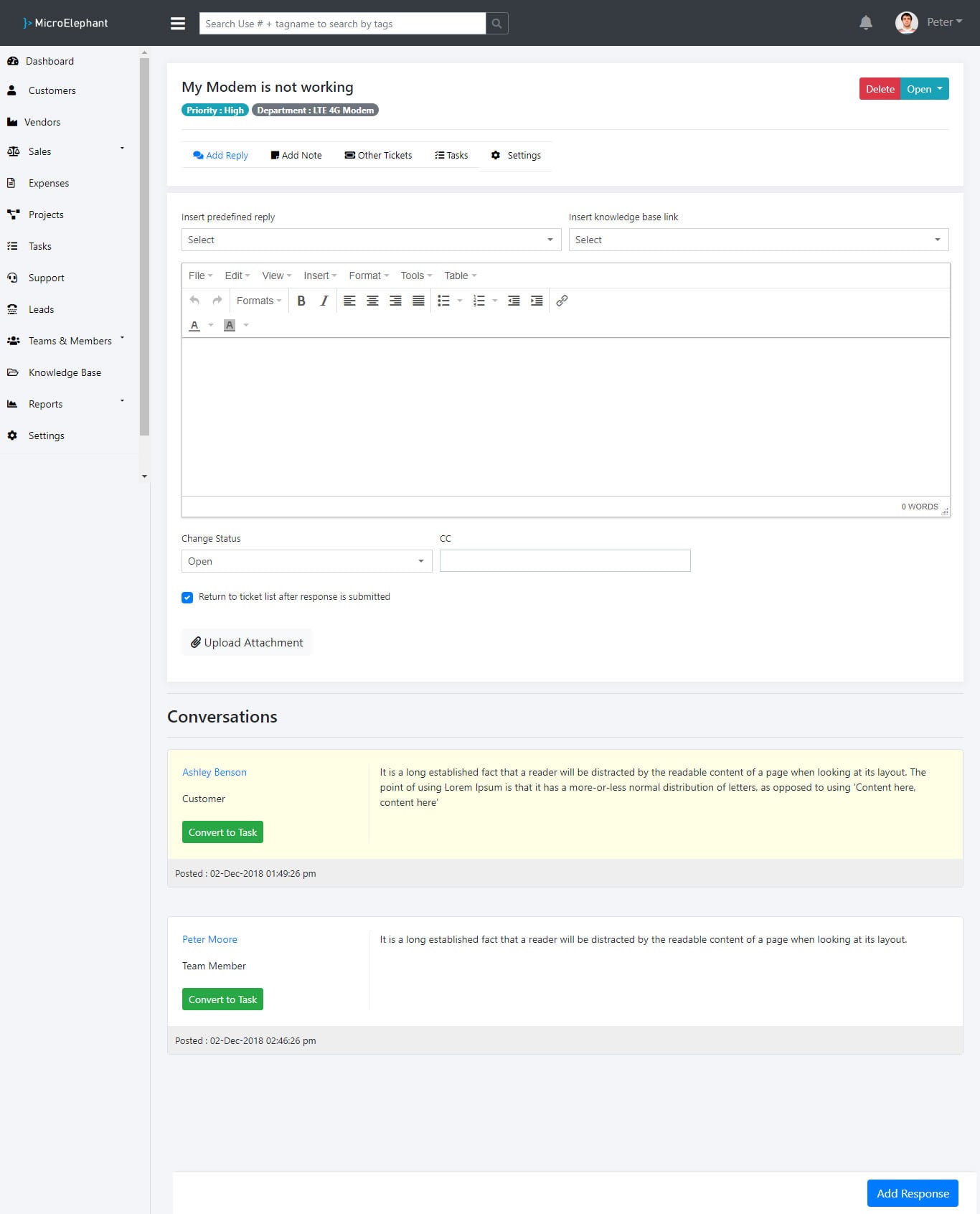
Task: Apply bold formatting in the editor
Action: pos(301,301)
